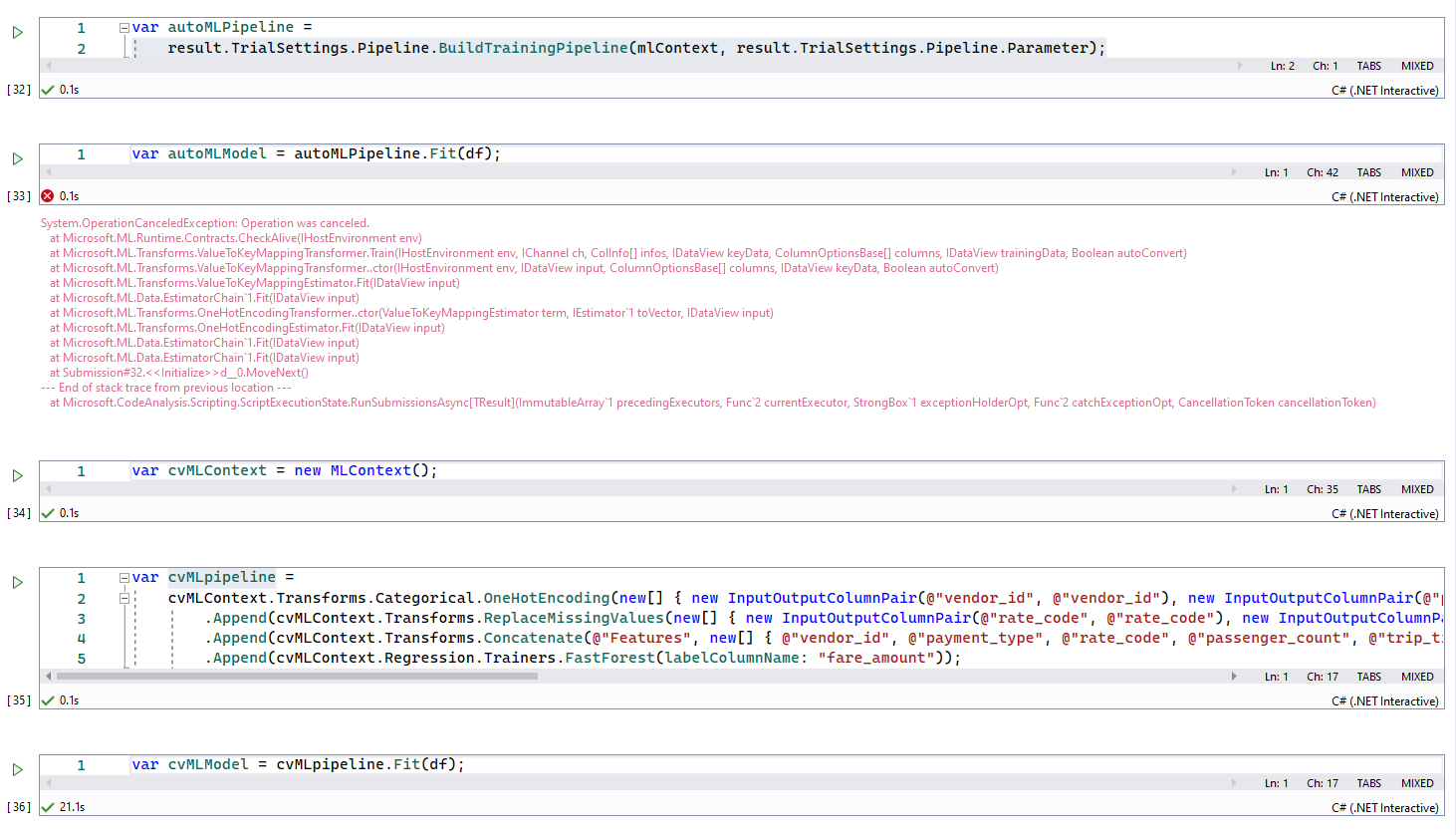Screen dimensions: 1456x835
Task: Click execution count [35] label
Action: [19, 700]
